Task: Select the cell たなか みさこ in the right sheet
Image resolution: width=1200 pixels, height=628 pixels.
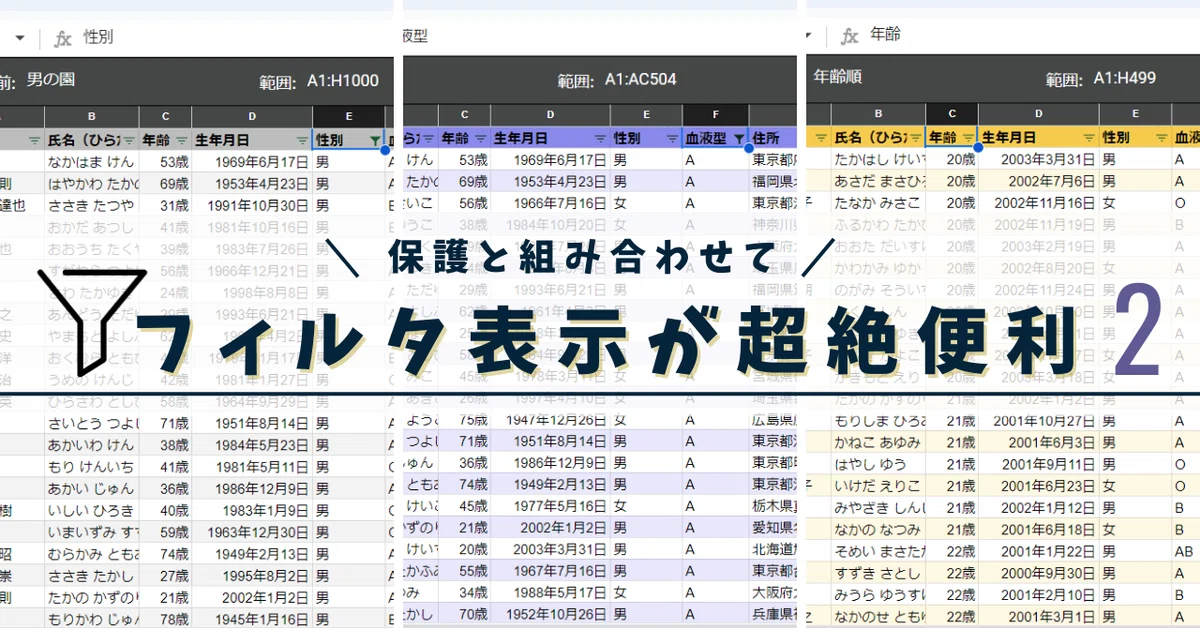Action: click(878, 203)
